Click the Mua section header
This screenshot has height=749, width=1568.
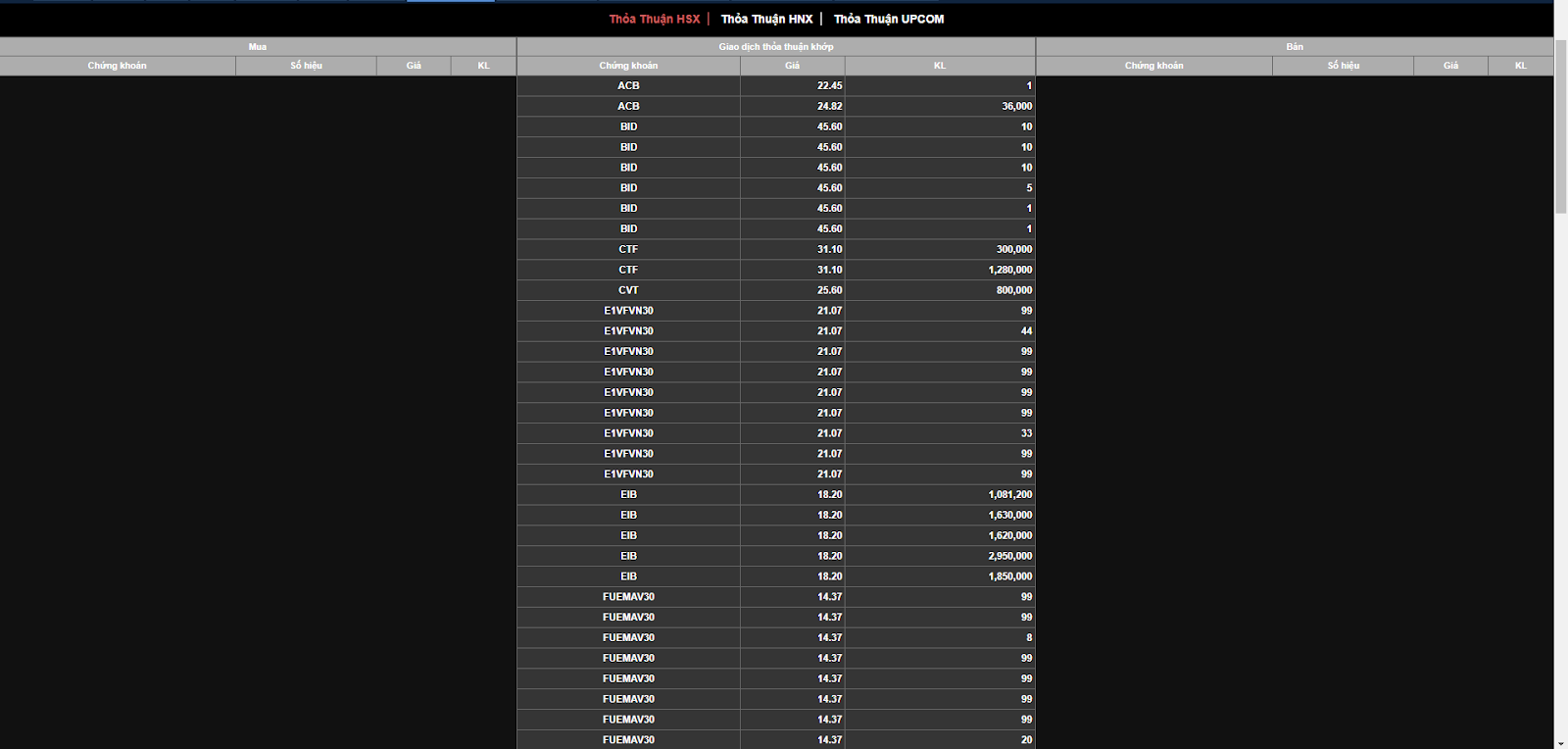[258, 47]
